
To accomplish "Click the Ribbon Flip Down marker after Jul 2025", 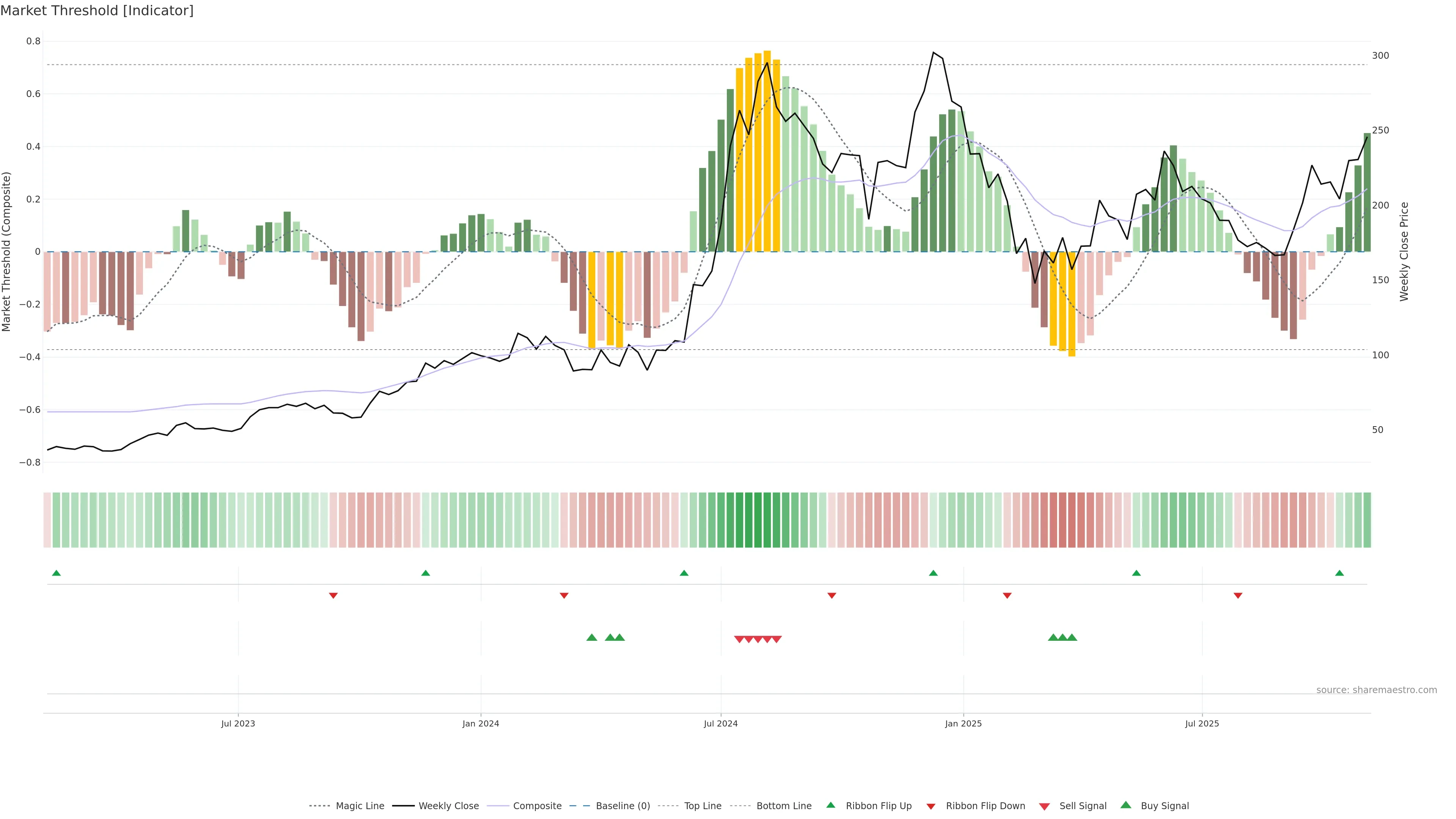I will coord(1238,596).
